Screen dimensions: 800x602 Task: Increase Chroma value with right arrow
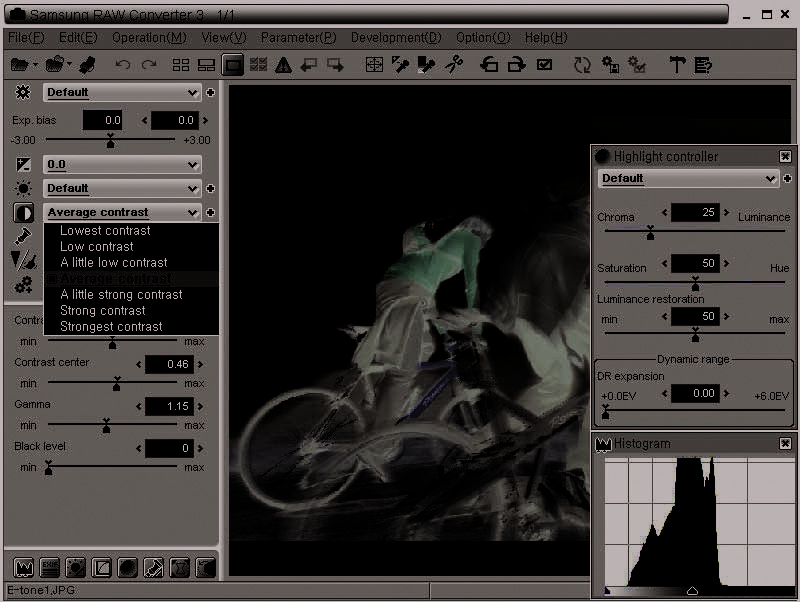coord(727,212)
